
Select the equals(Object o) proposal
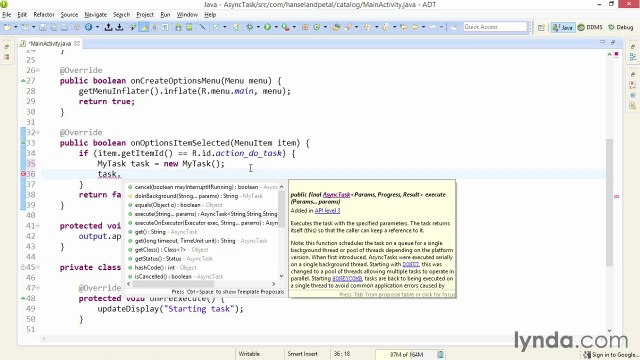coord(202,205)
